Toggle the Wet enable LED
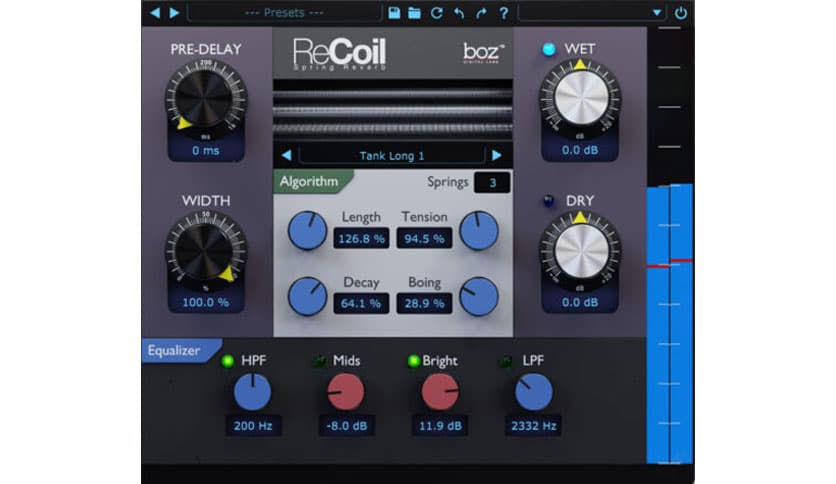 pyautogui.click(x=549, y=49)
